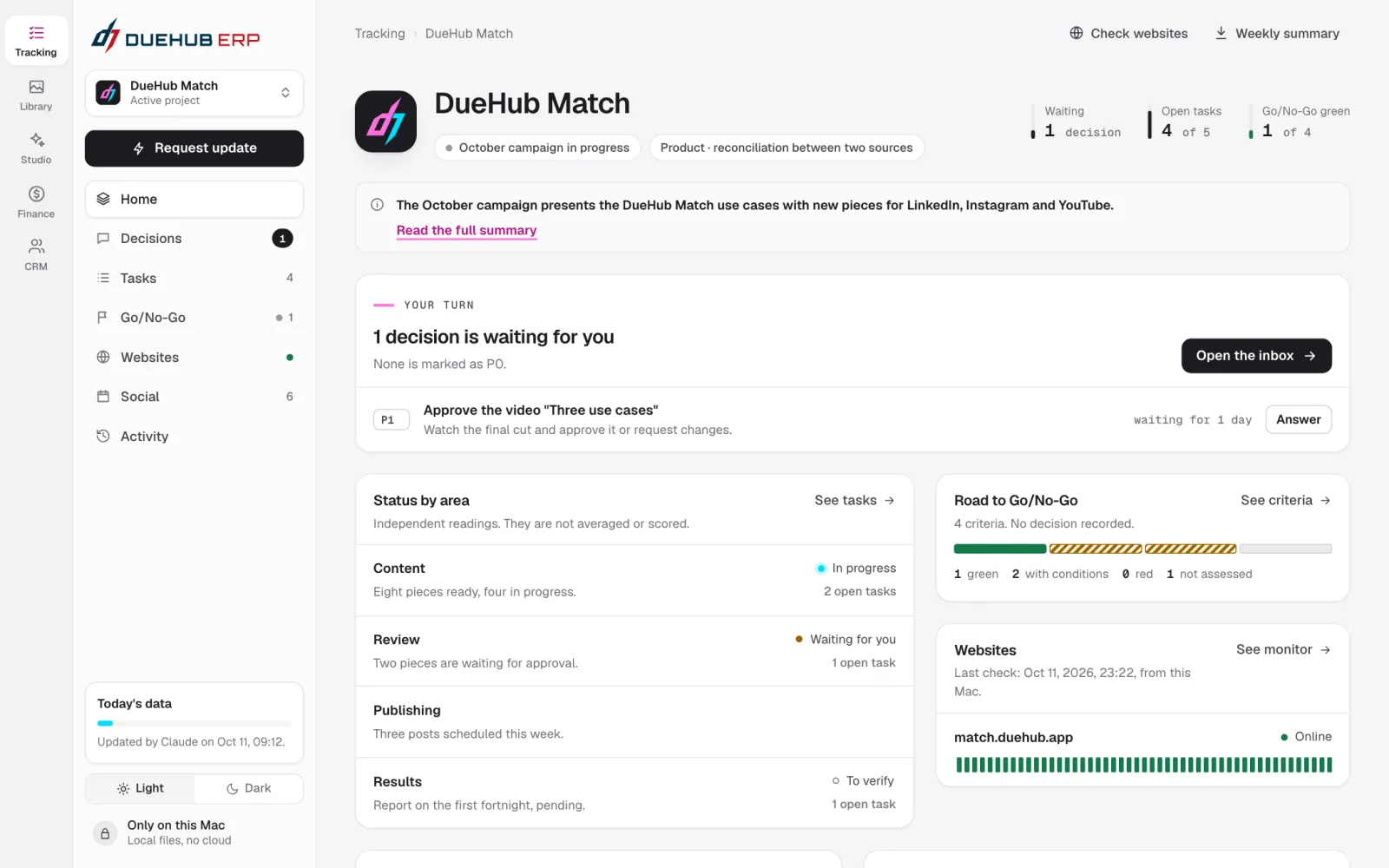Click the Check websites globe icon
This screenshot has width=1389, height=868.
pos(1076,33)
